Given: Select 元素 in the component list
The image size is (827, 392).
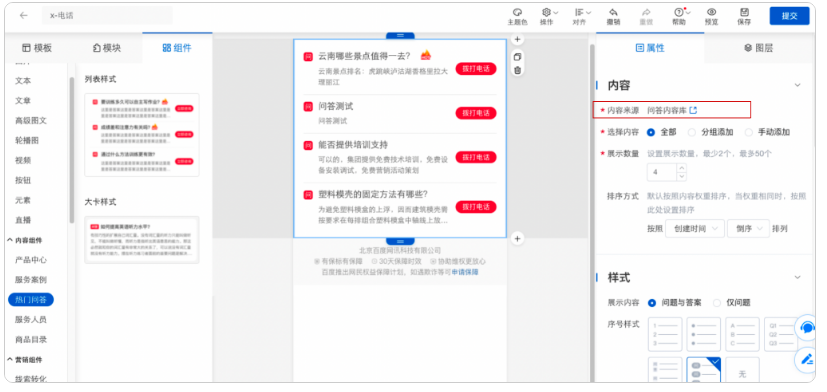Looking at the screenshot, I should 23,200.
